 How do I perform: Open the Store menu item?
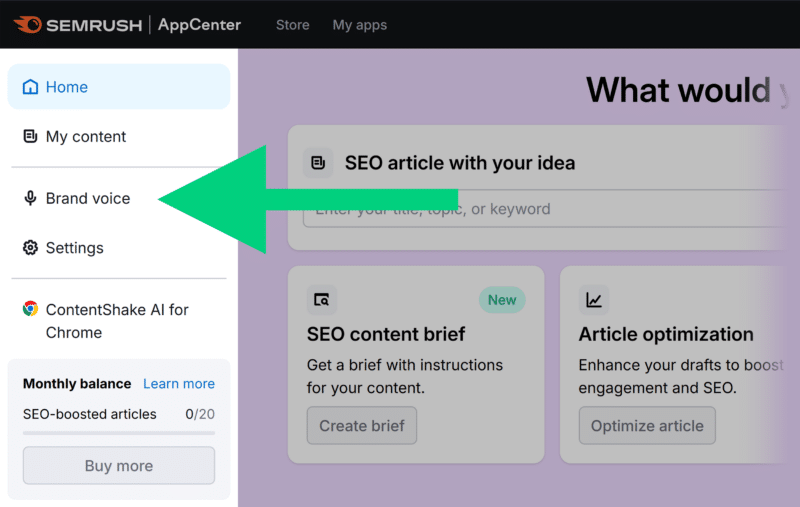(x=292, y=25)
